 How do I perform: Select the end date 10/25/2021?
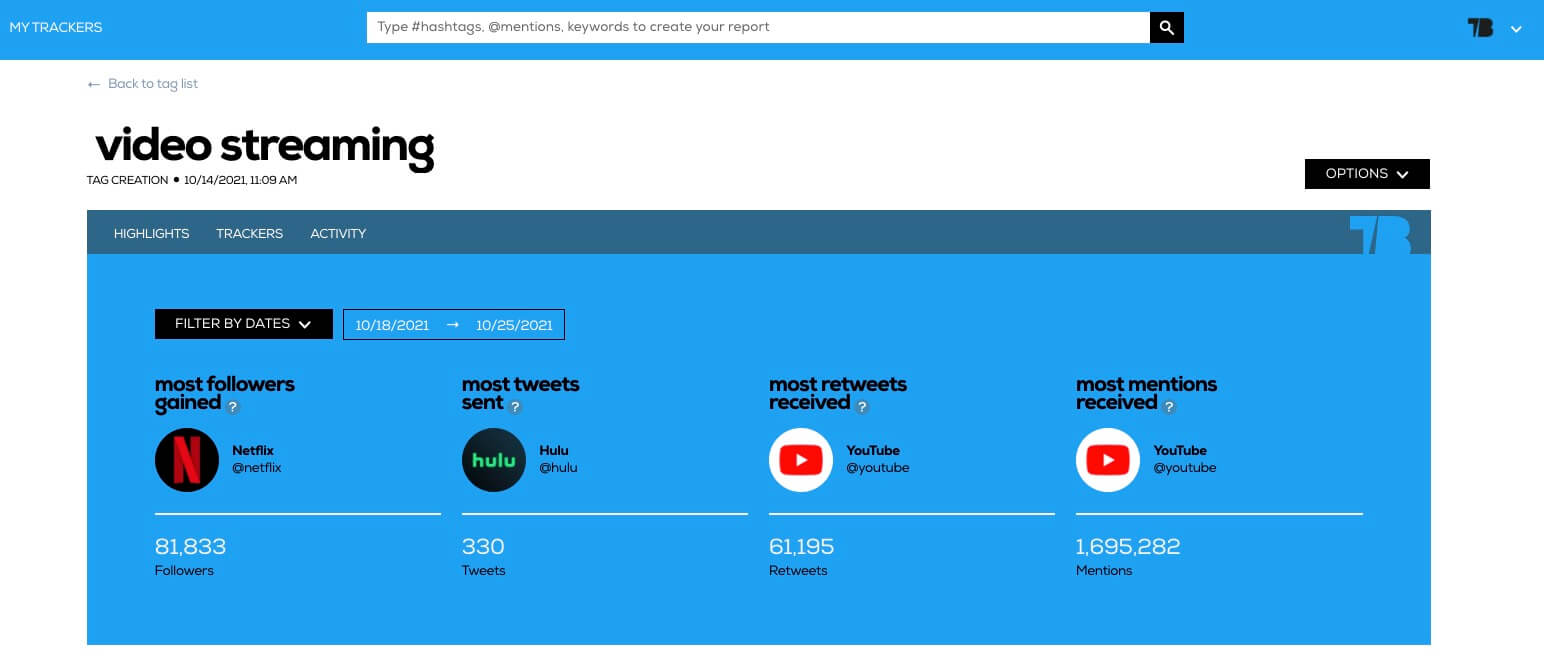click(514, 325)
